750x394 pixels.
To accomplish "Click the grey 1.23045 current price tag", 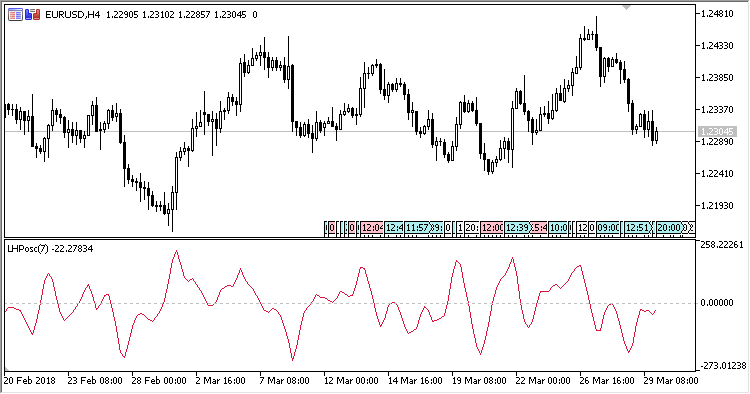I will click(717, 131).
